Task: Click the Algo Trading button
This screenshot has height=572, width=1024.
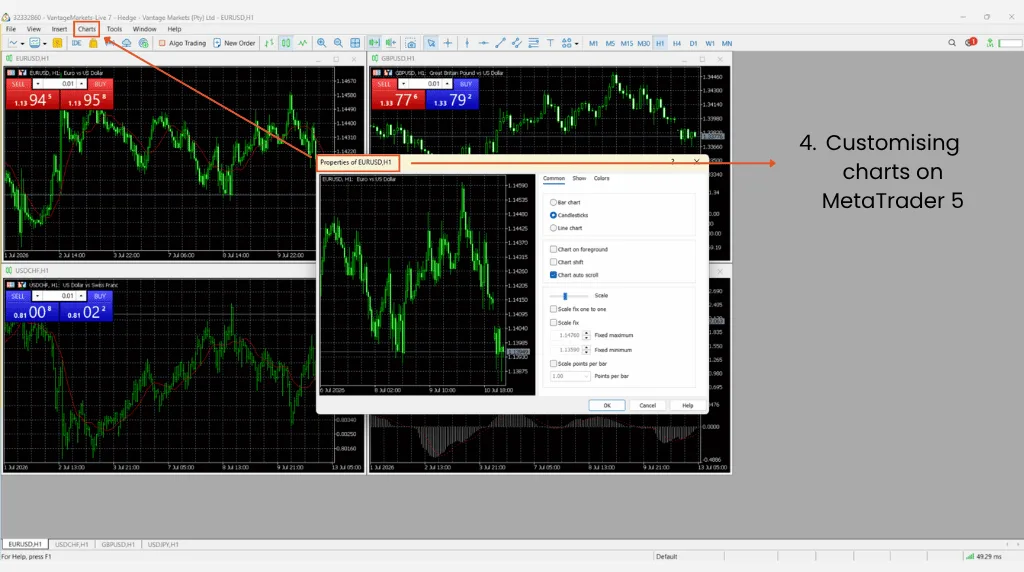Action: (182, 43)
